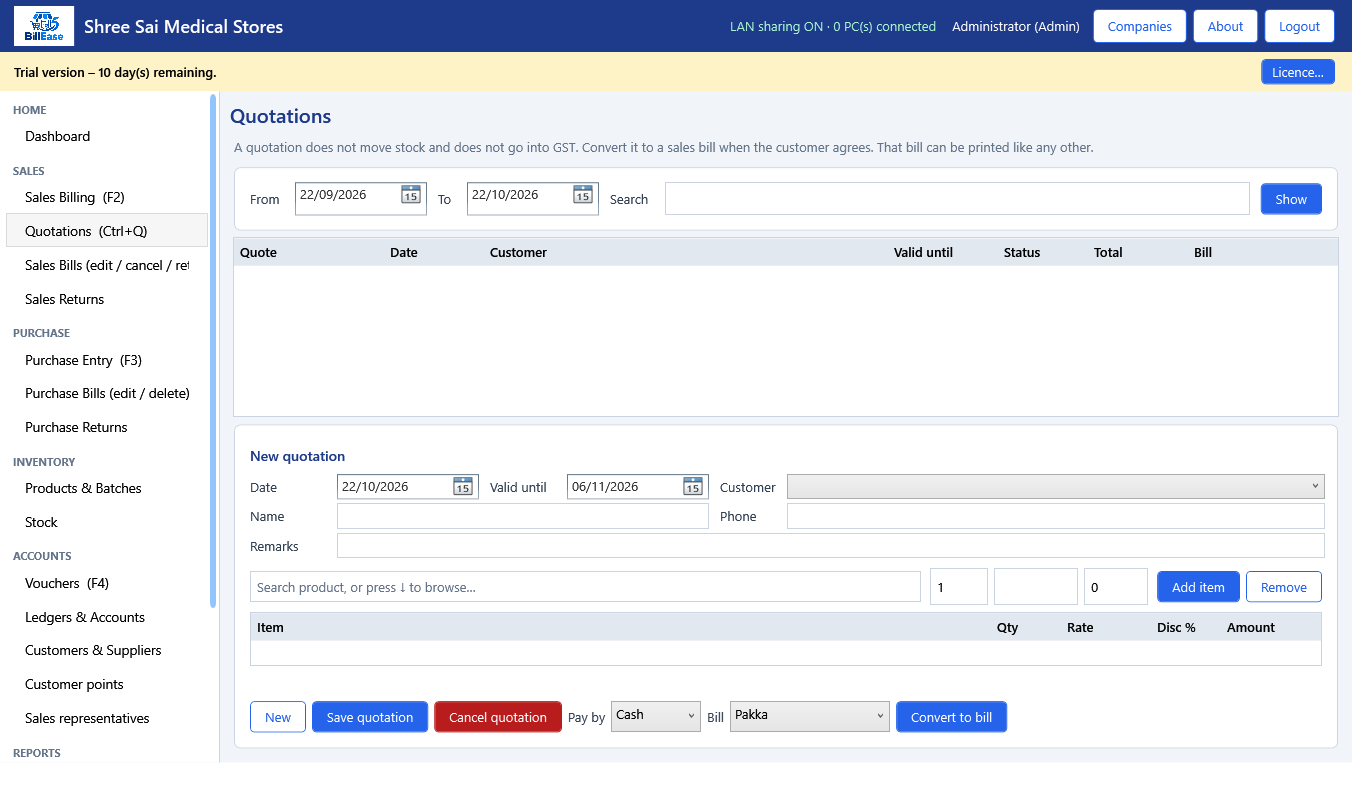Open Sales Bills edit/cancel page
The image size is (1366, 800).
[107, 265]
